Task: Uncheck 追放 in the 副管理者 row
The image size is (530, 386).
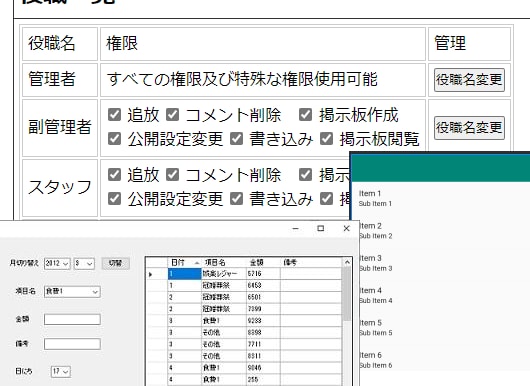Action: click(114, 115)
